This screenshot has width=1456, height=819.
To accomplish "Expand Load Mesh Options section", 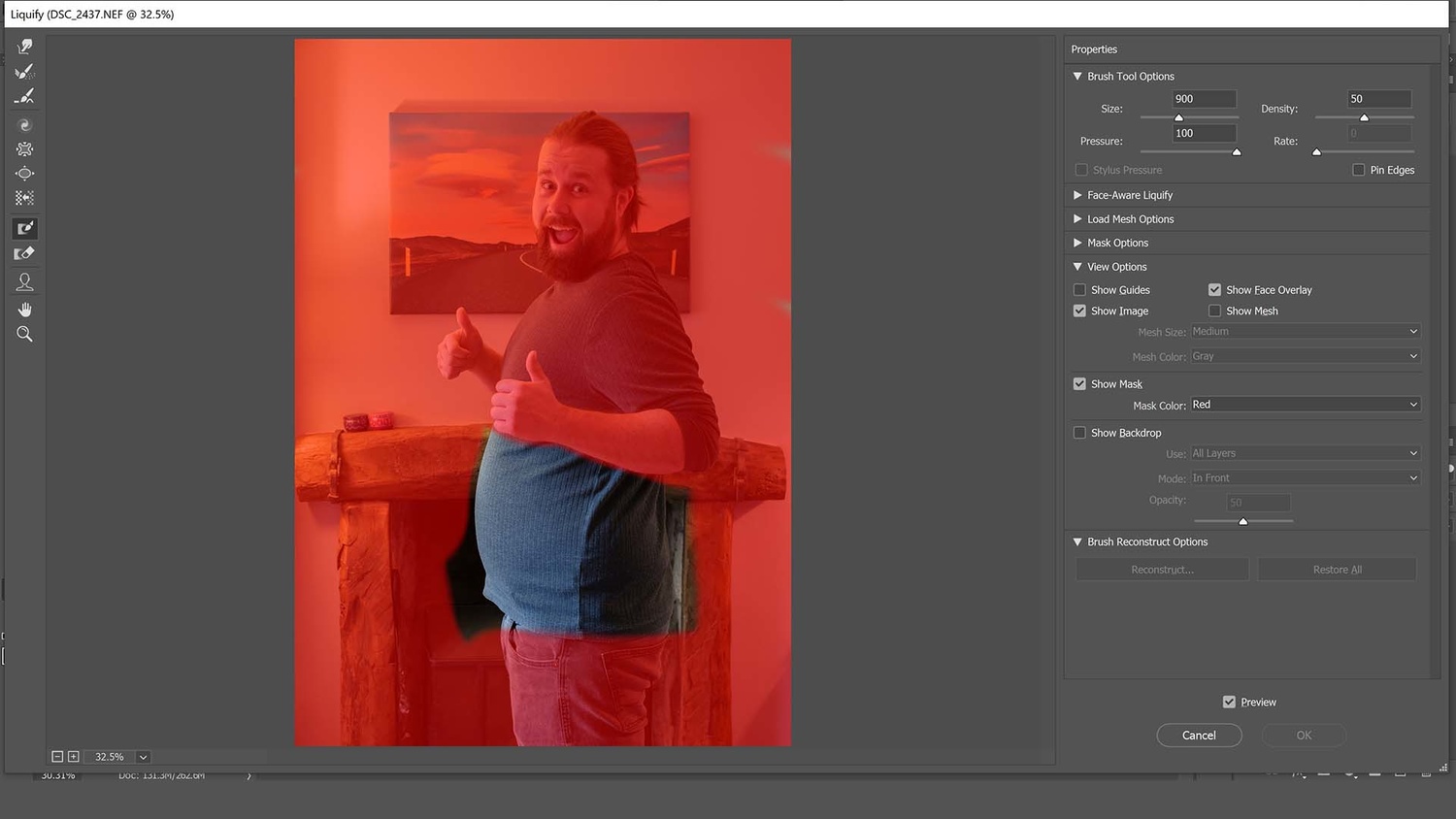I will pyautogui.click(x=1077, y=219).
